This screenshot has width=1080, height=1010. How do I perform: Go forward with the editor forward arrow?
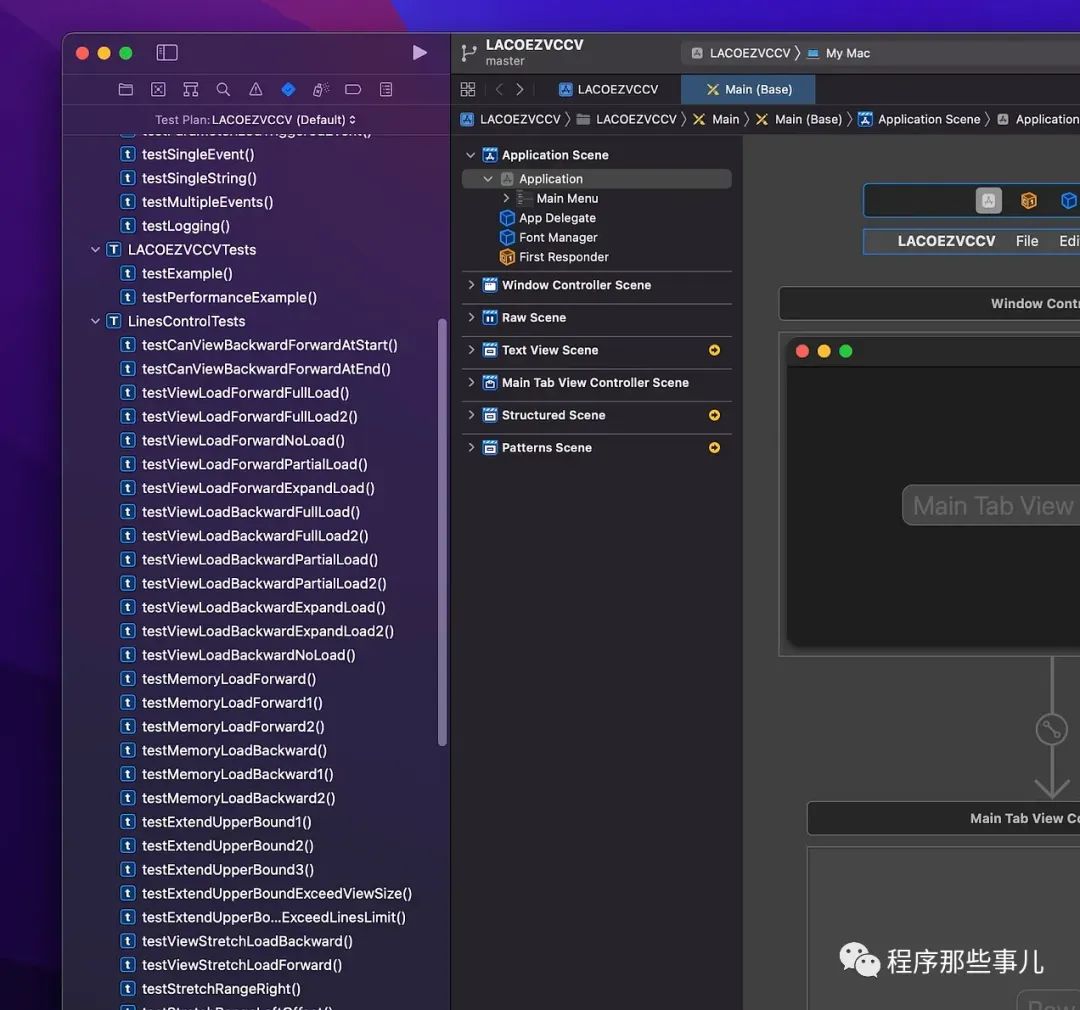click(520, 90)
